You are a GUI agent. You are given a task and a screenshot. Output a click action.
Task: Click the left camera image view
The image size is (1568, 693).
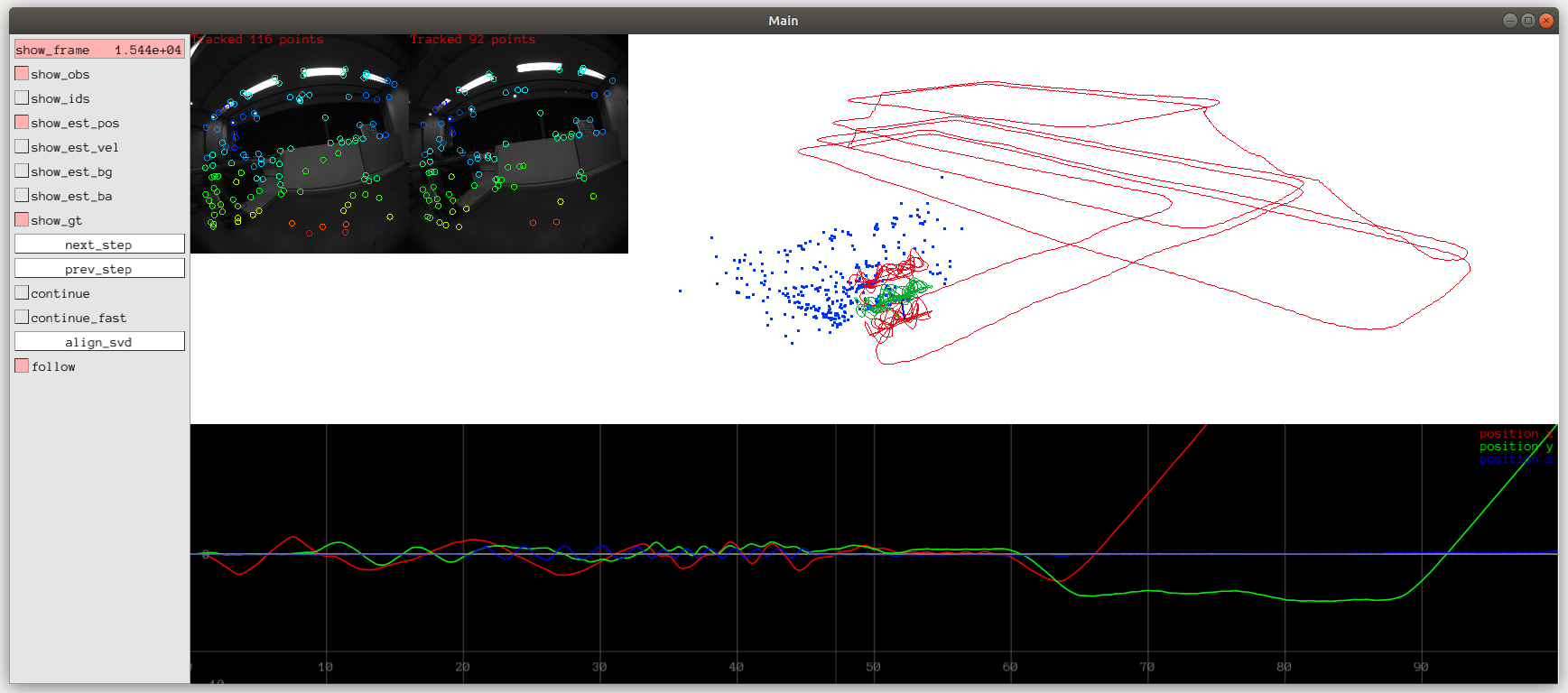pos(300,144)
